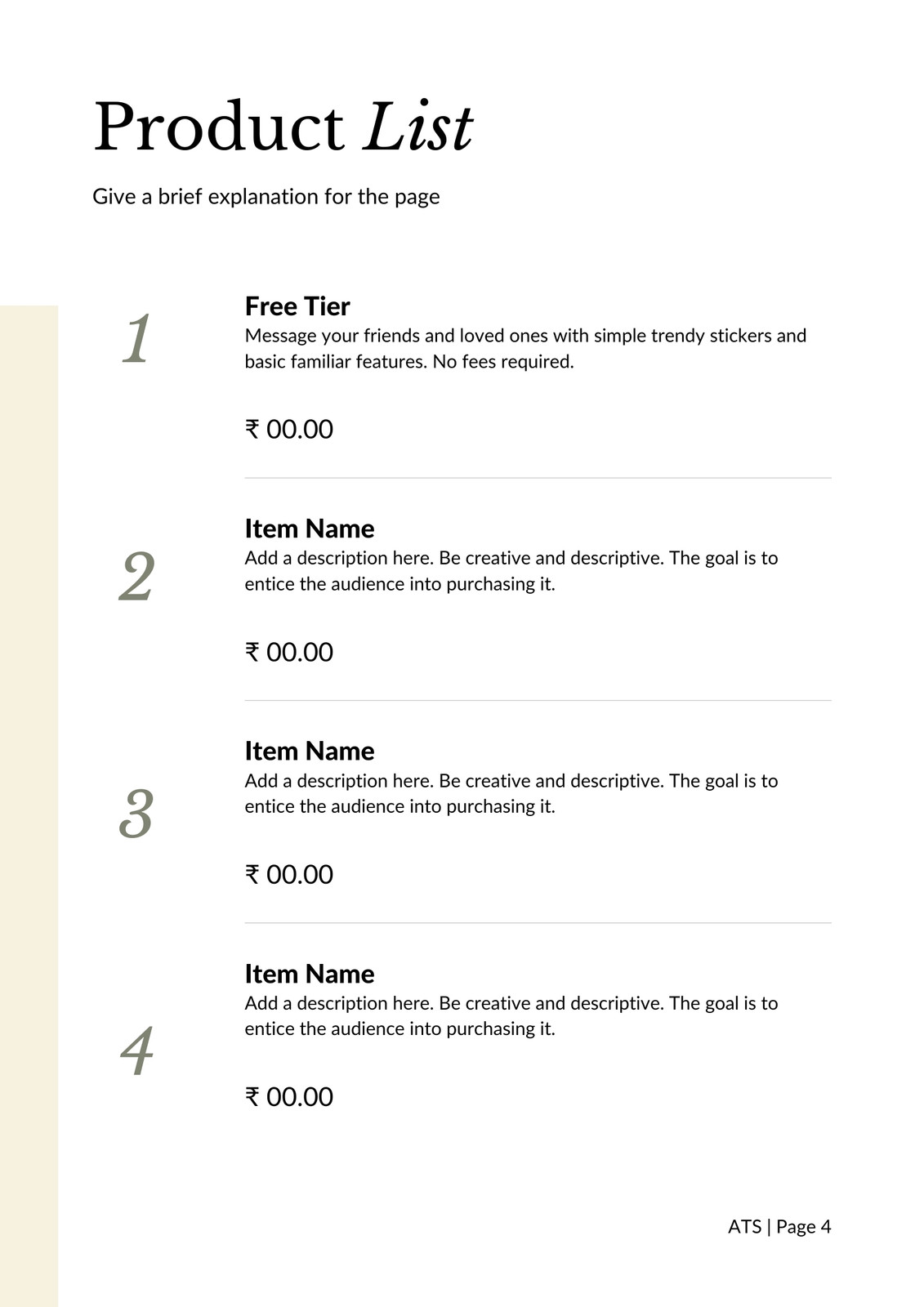Image resolution: width=924 pixels, height=1307 pixels.
Task: Click the ₹ 00.00 price for item 2
Action: click(x=289, y=652)
